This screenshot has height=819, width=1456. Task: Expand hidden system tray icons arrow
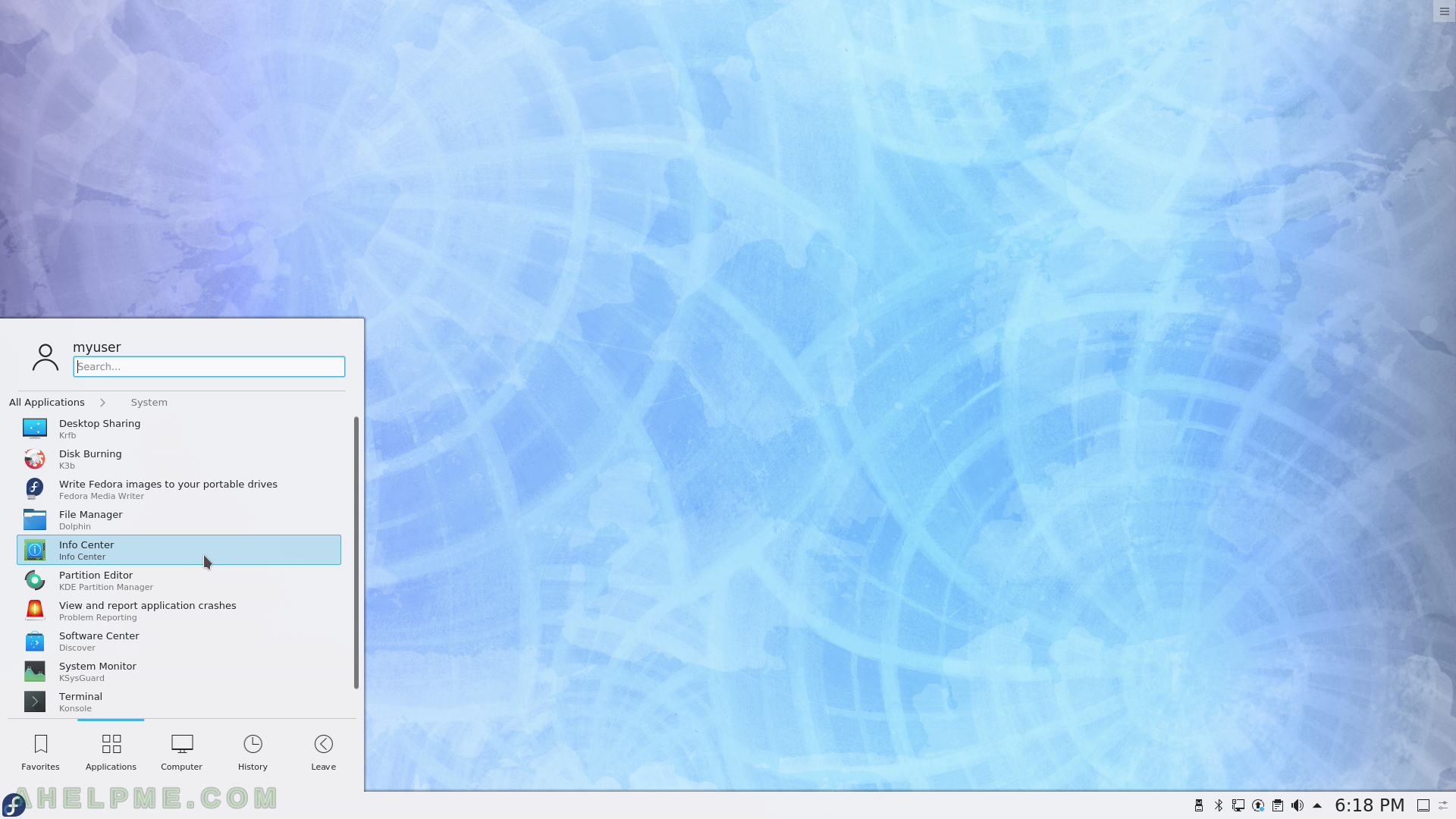1317,805
